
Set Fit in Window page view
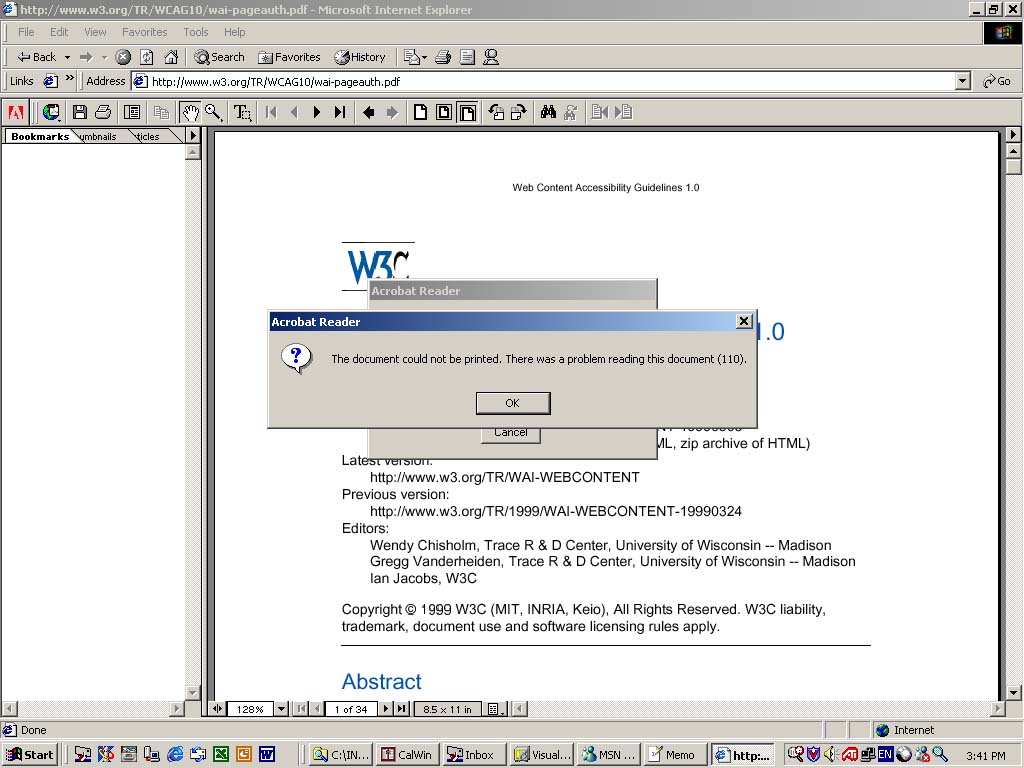[444, 112]
